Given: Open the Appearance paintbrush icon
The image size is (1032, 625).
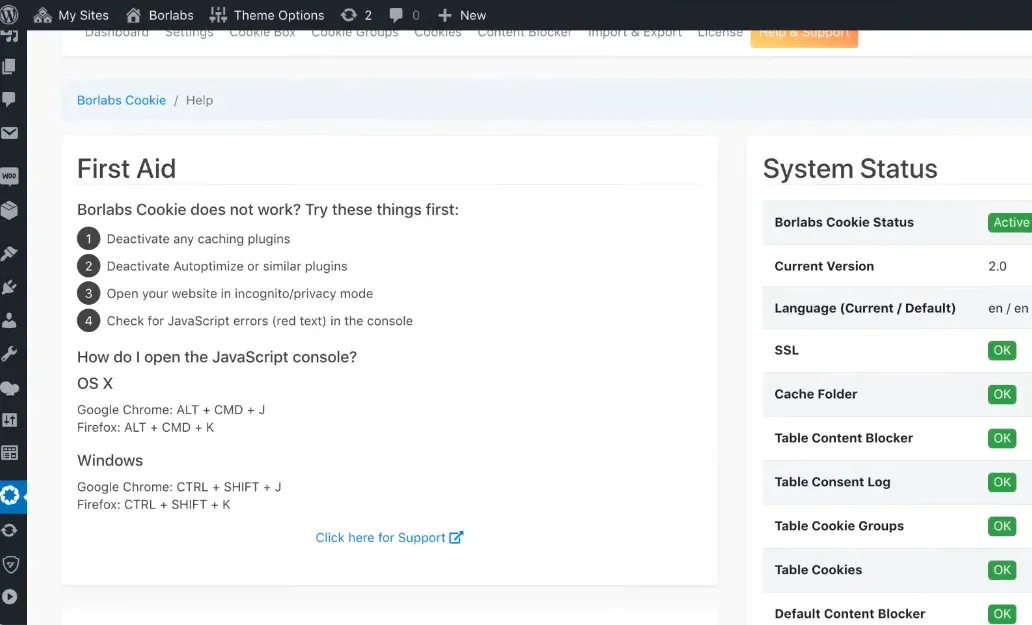Looking at the screenshot, I should (x=10, y=254).
